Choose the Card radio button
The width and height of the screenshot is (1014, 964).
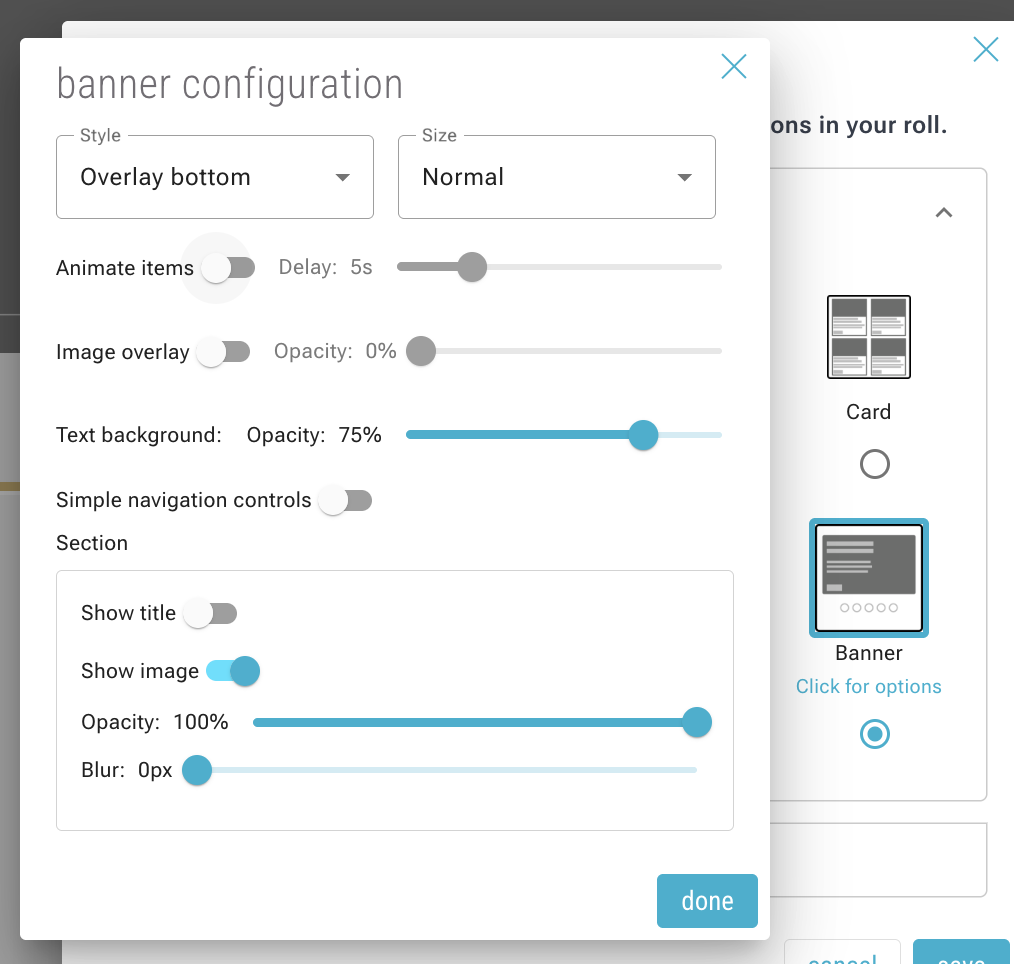click(x=874, y=464)
